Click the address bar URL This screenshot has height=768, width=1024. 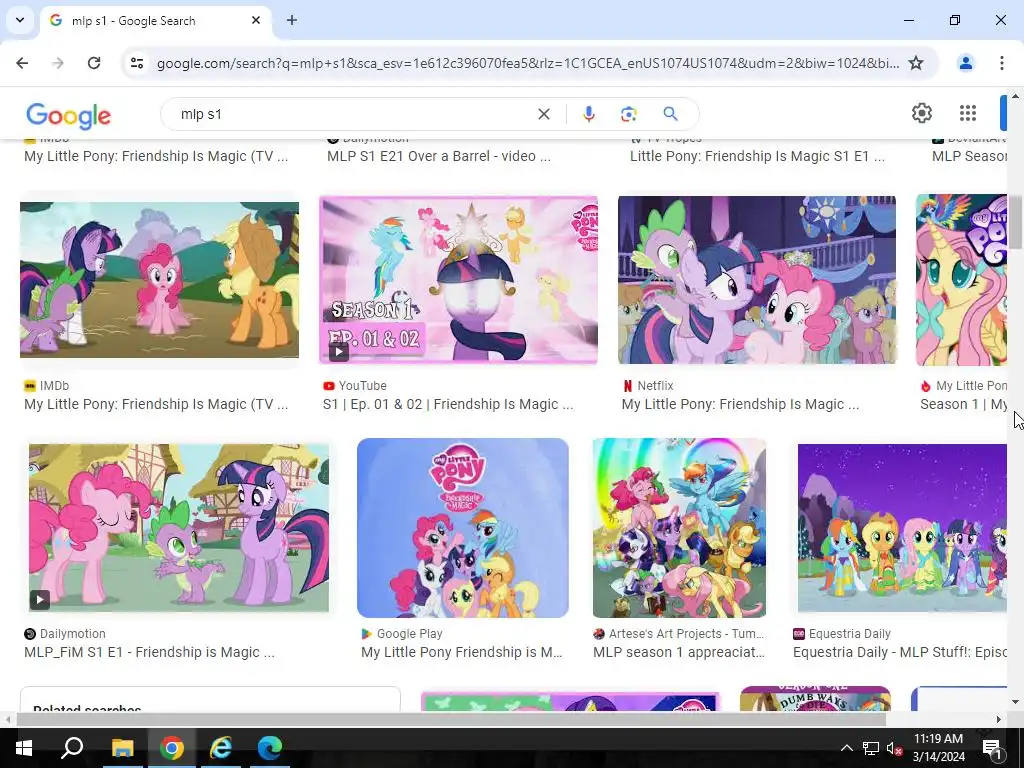[x=528, y=63]
